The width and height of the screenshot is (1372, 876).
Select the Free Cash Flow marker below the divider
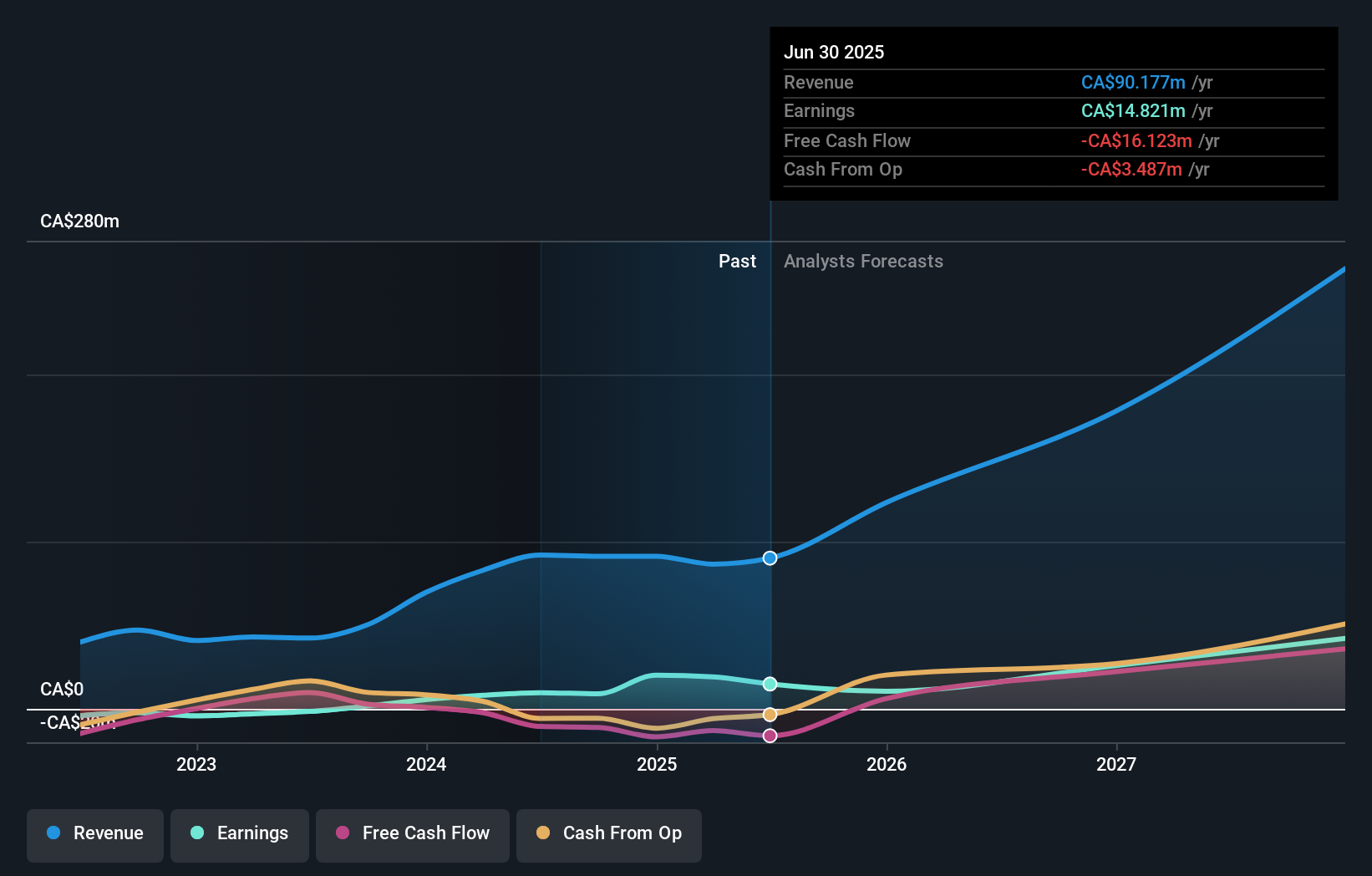point(770,736)
